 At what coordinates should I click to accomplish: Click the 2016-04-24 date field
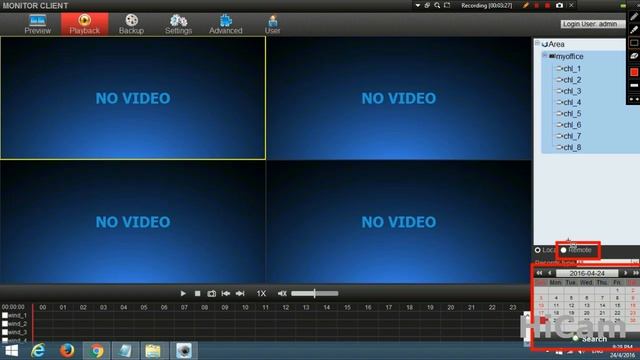click(x=587, y=273)
